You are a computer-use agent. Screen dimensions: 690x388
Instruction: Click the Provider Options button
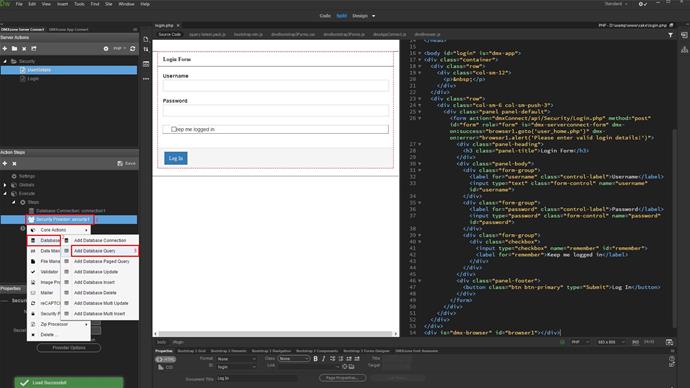coord(69,348)
